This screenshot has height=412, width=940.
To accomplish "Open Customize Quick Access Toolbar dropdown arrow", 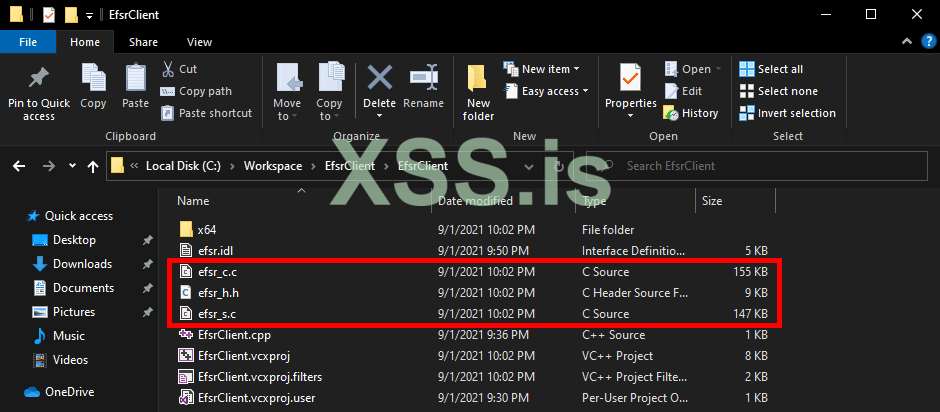I will click(x=89, y=15).
